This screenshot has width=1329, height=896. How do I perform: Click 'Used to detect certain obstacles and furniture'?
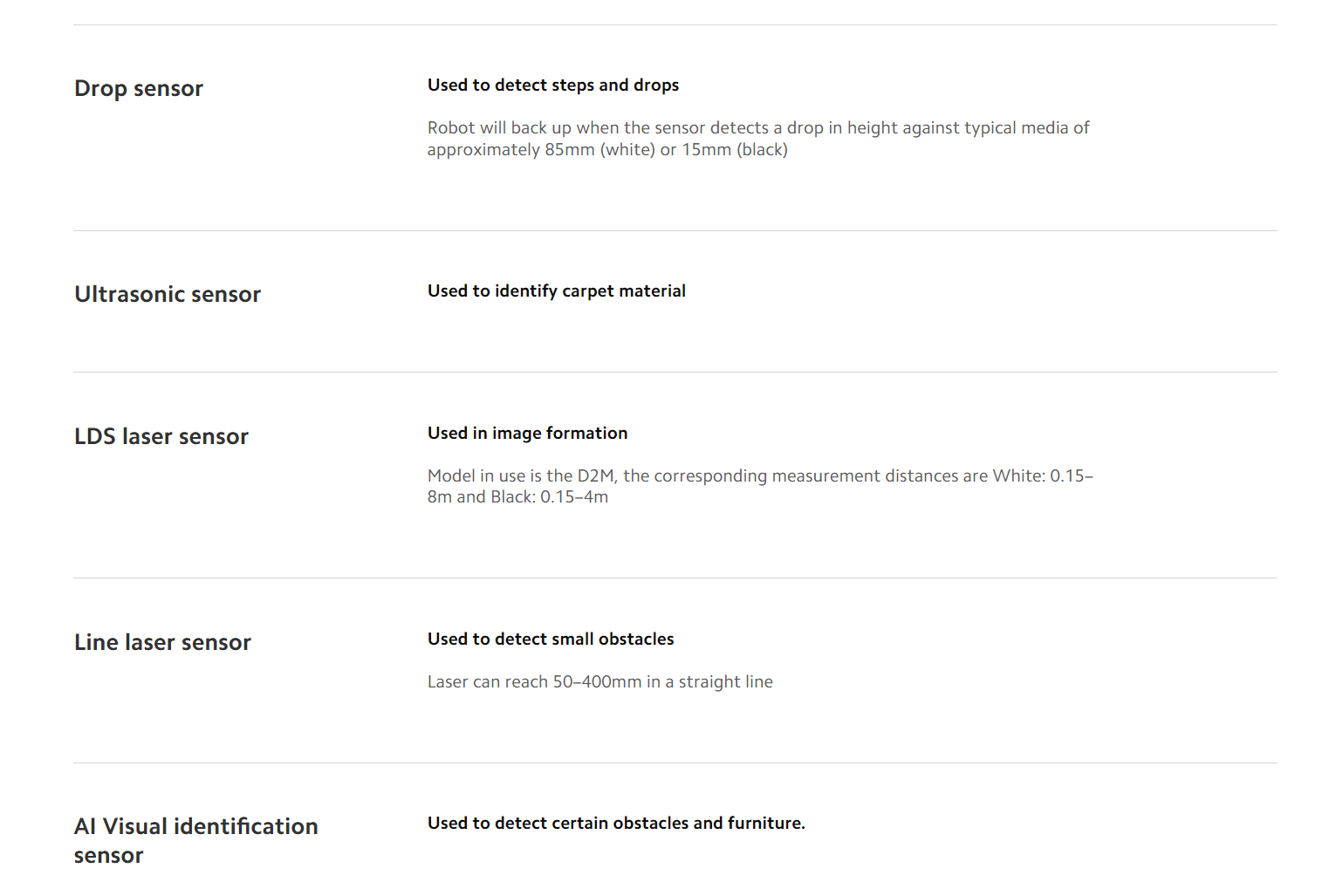click(616, 823)
